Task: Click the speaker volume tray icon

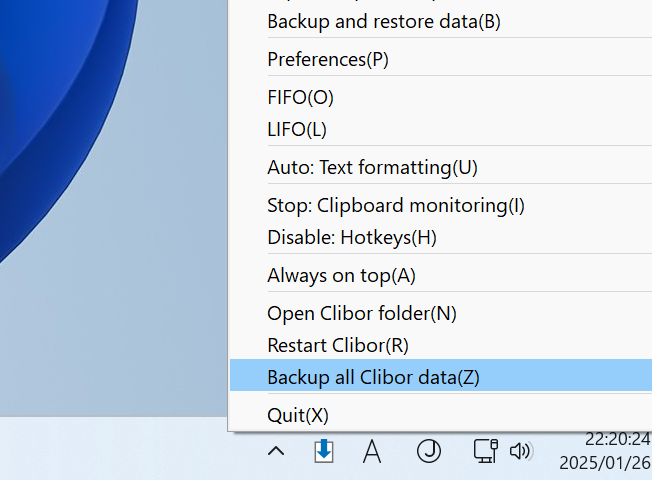Action: [520, 451]
